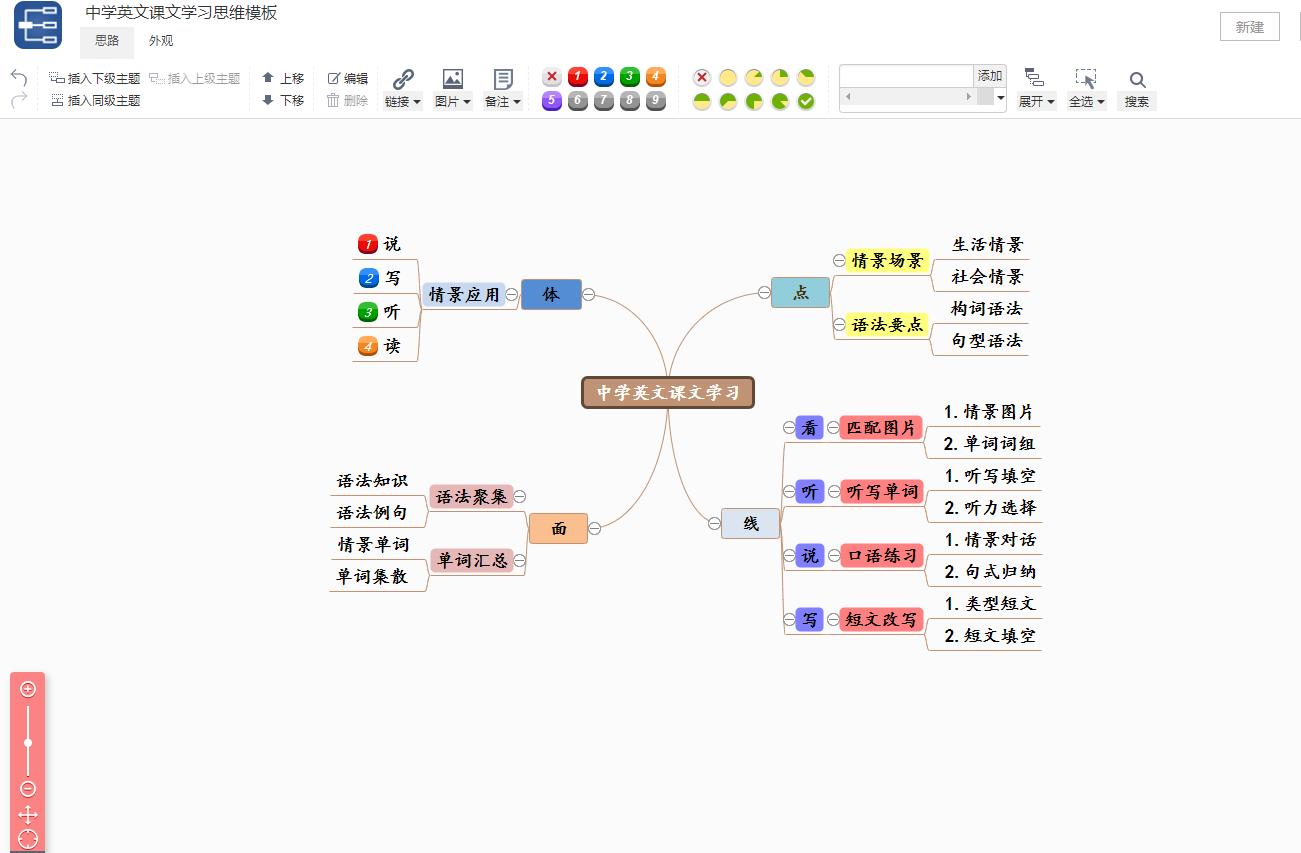Viewport: 1301px width, 853px height.
Task: Click the 添加 button beside the input
Action: click(989, 76)
